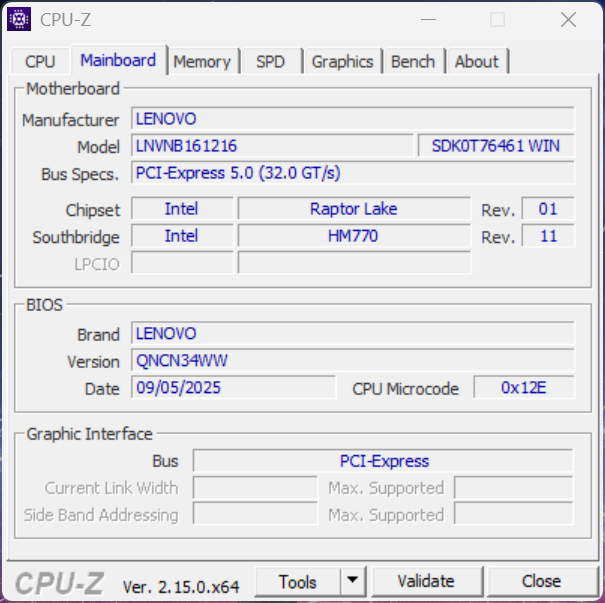Select the Model field LNVNB161216
This screenshot has height=603, width=605.
pos(271,146)
